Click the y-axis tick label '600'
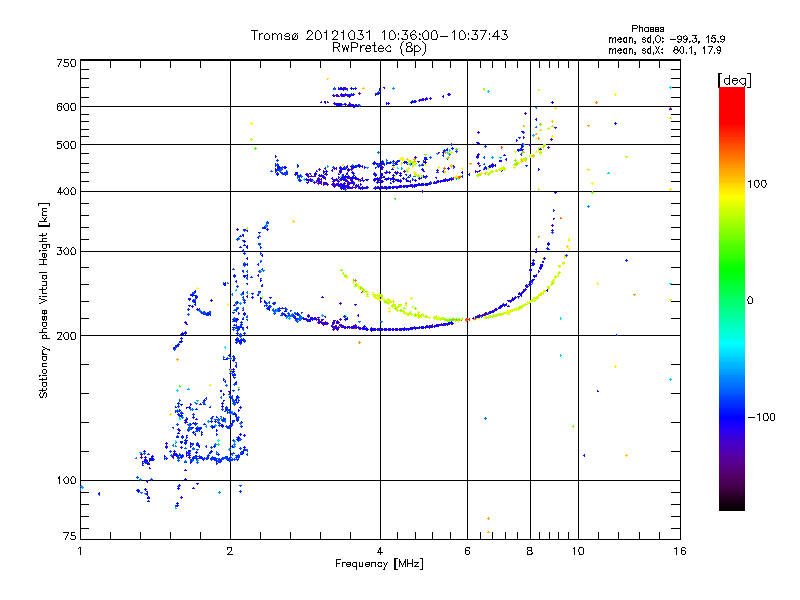 tap(67, 107)
